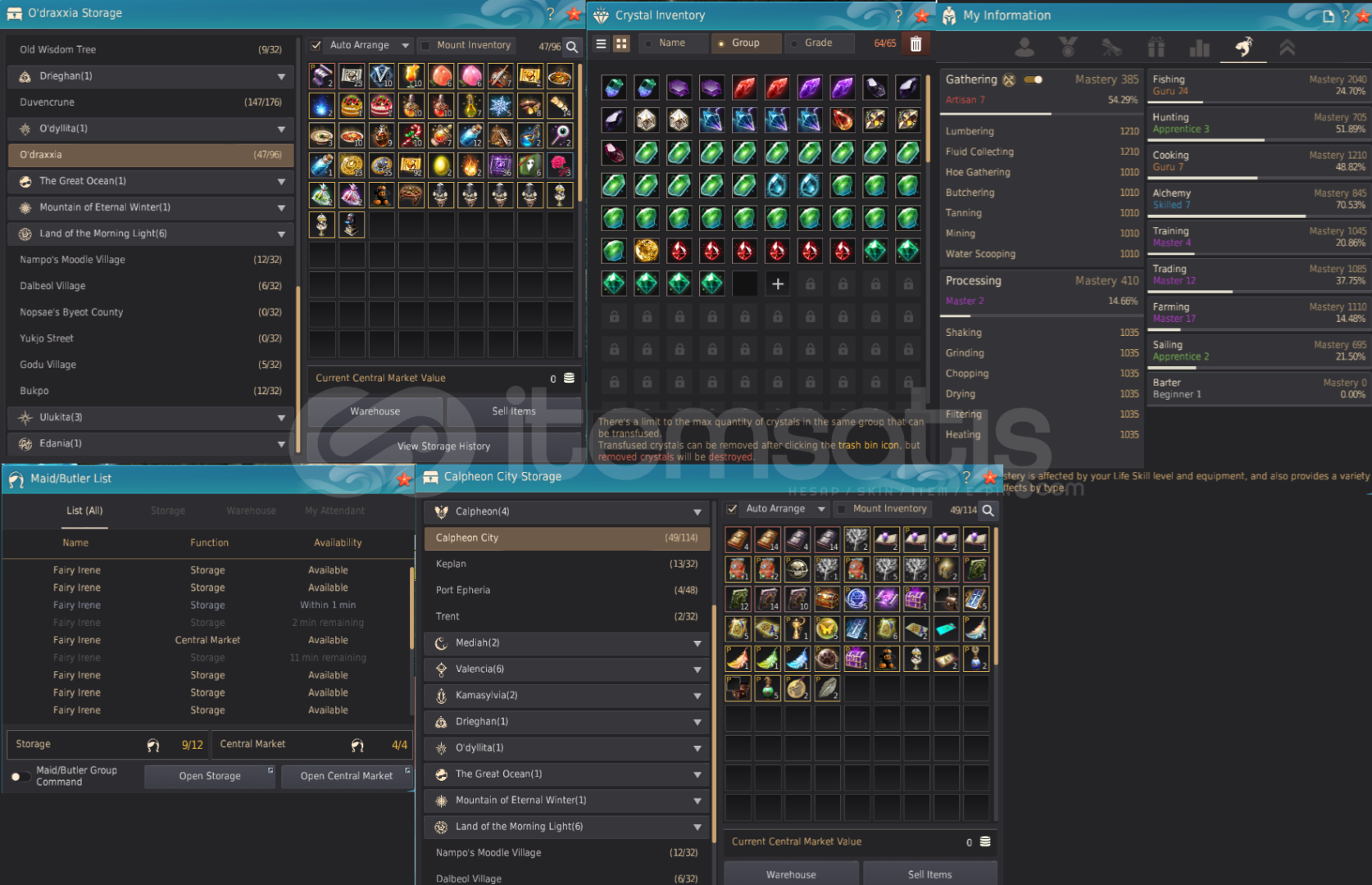Open the double chevron tab in My Information

pyautogui.click(x=1288, y=48)
